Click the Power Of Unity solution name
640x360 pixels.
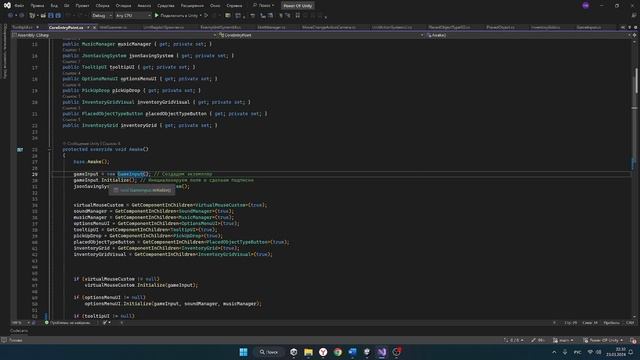(298, 6)
